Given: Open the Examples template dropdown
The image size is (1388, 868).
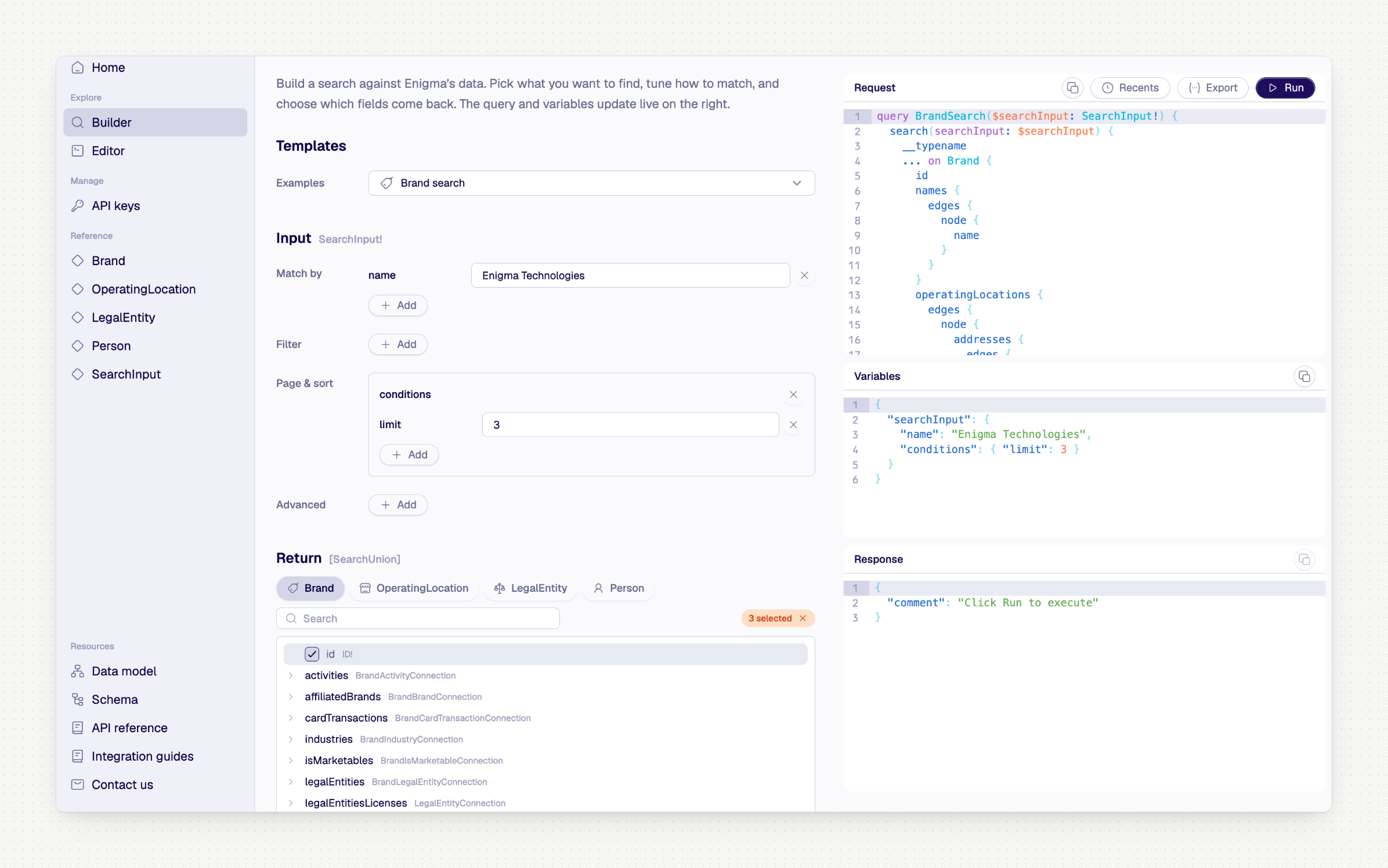Looking at the screenshot, I should click(591, 183).
